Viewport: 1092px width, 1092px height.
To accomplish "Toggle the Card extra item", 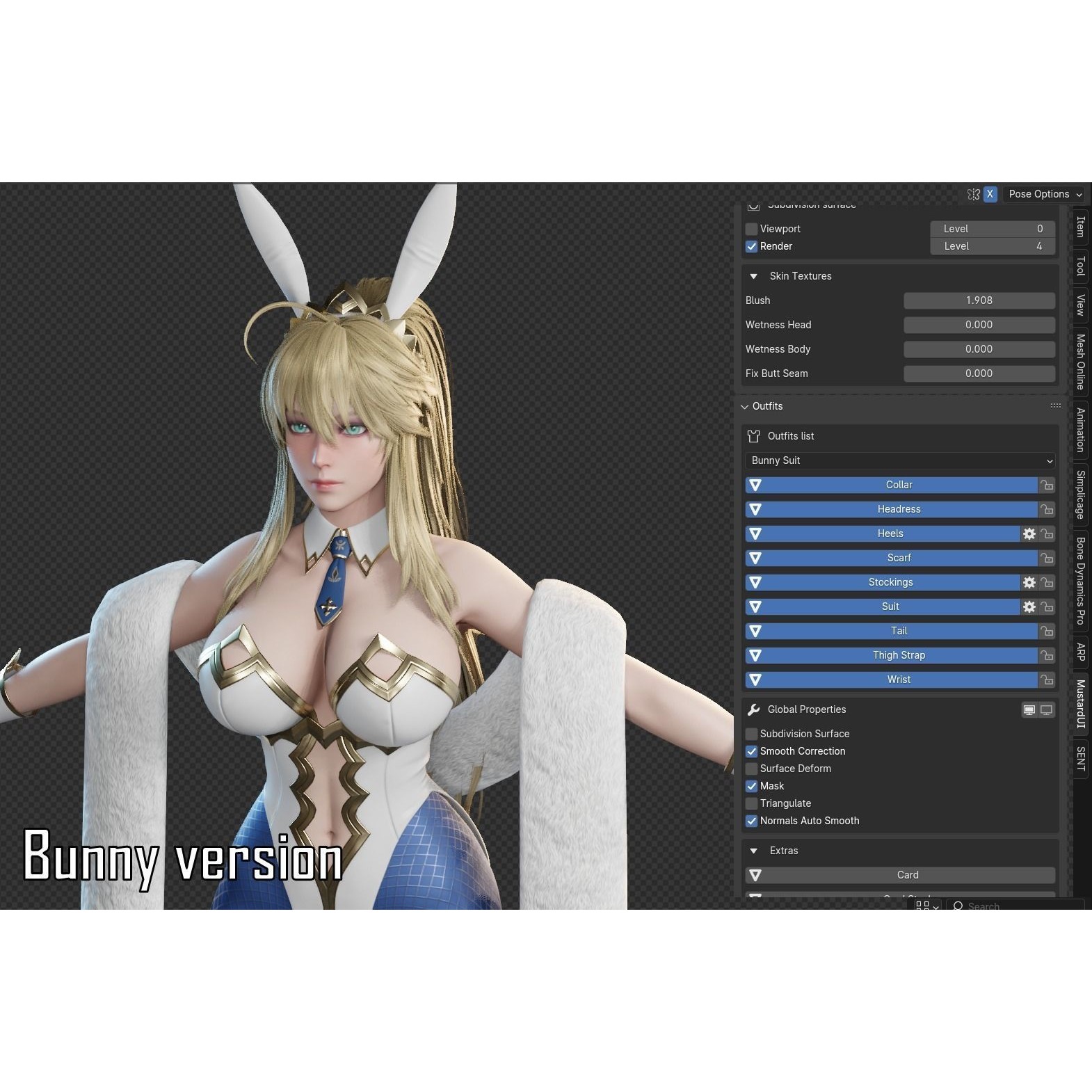I will [x=900, y=875].
